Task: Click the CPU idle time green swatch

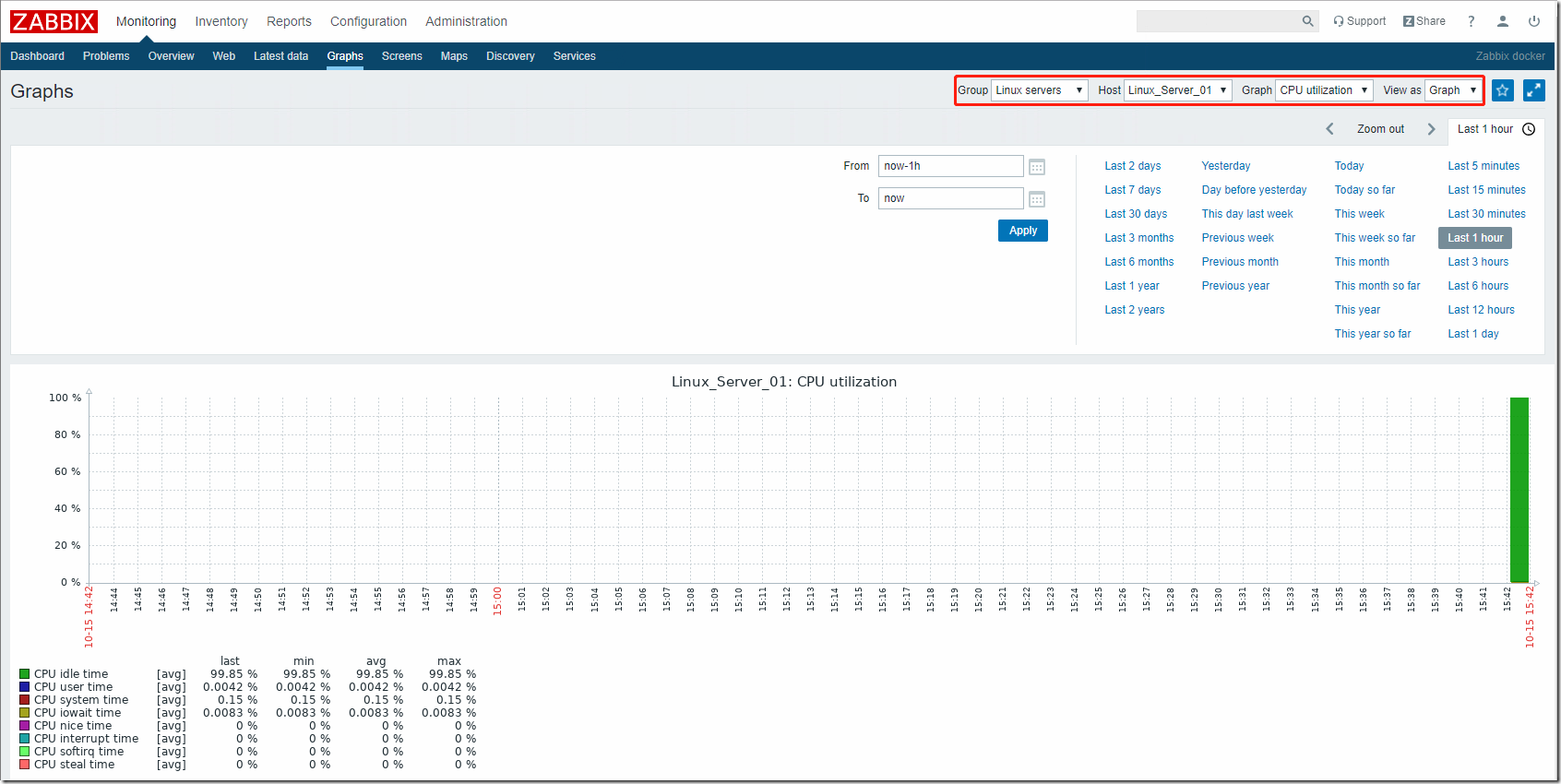Action: [25, 674]
